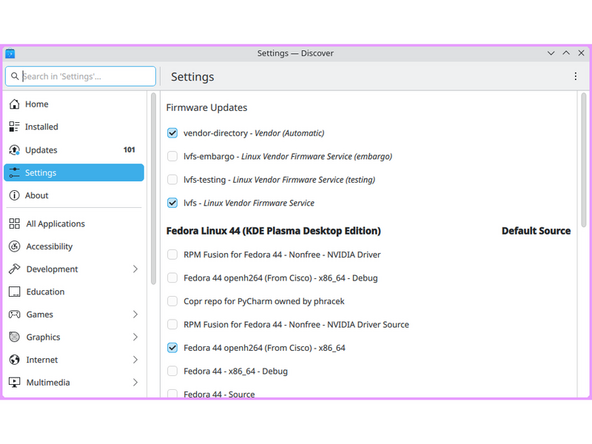
Task: Uncheck lvfs Linux Vendor Firmware Service
Action: click(x=172, y=203)
